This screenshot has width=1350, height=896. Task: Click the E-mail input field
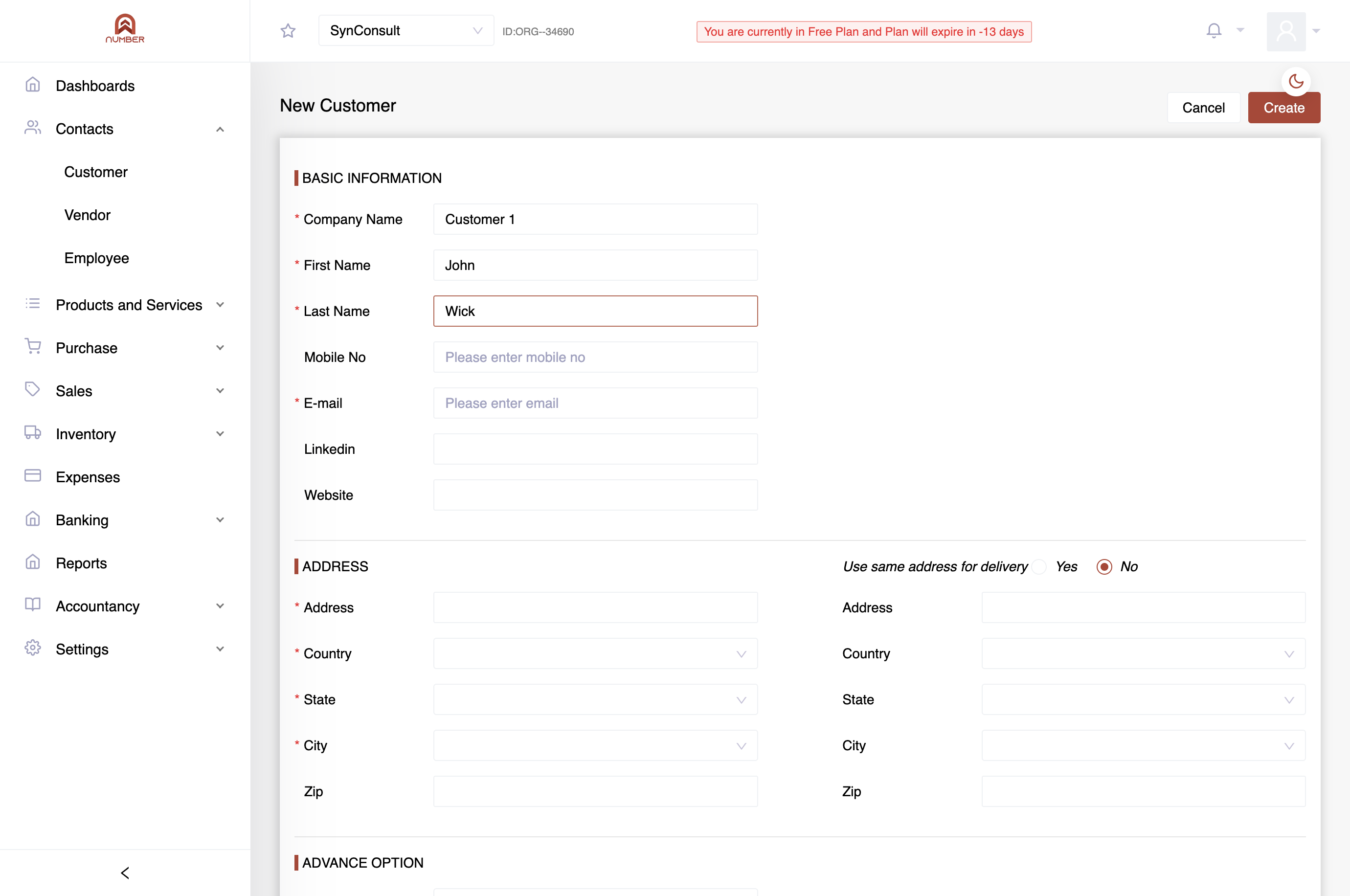pyautogui.click(x=595, y=403)
